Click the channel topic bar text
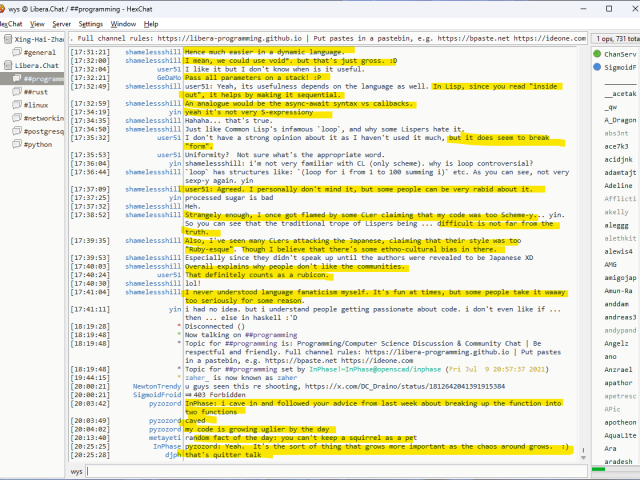The width and height of the screenshot is (640, 480). [x=330, y=37]
